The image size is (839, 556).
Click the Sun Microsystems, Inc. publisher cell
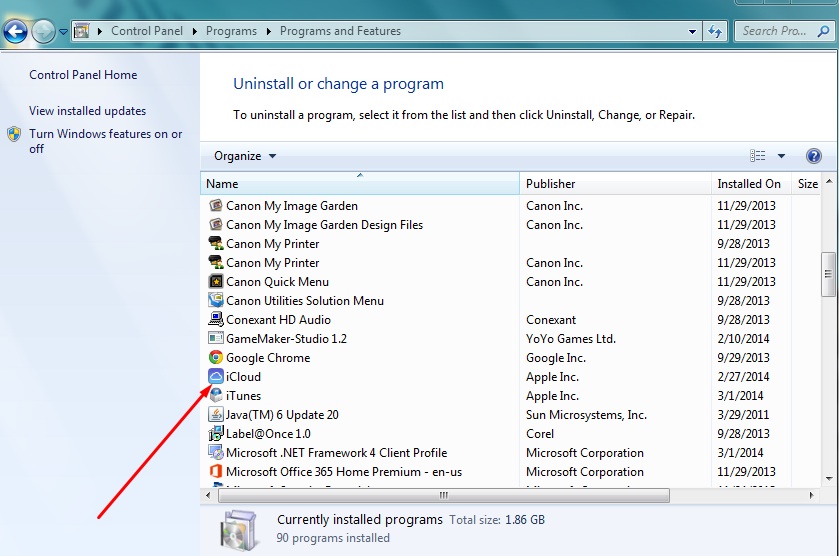pos(586,415)
